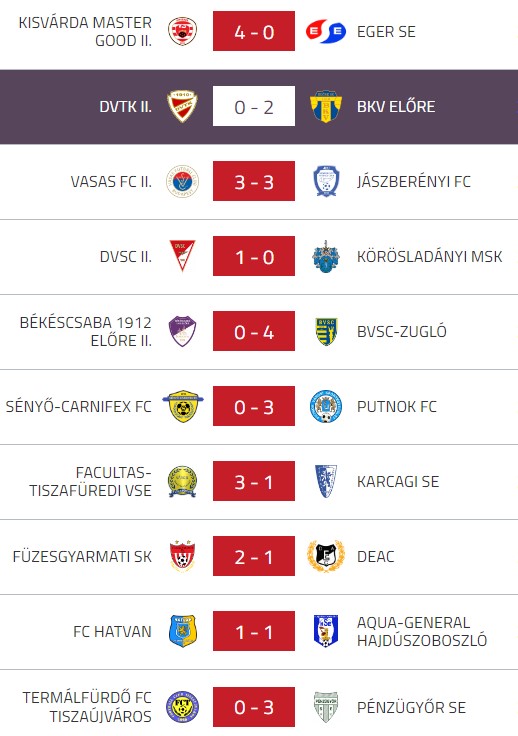Open the 4 - 0 match score box

[x=254, y=31]
